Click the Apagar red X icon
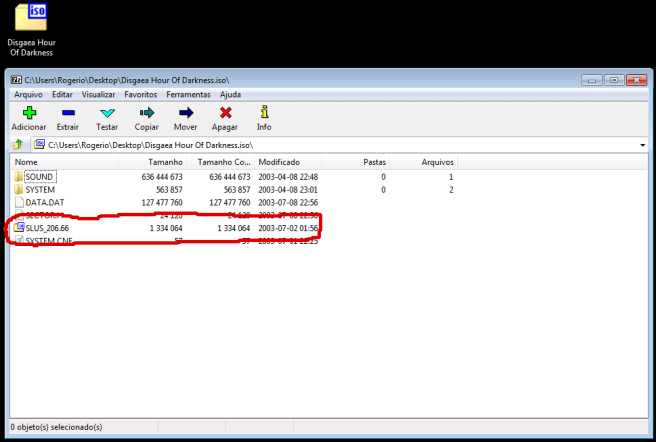Viewport: 656px width, 442px height. pyautogui.click(x=225, y=113)
